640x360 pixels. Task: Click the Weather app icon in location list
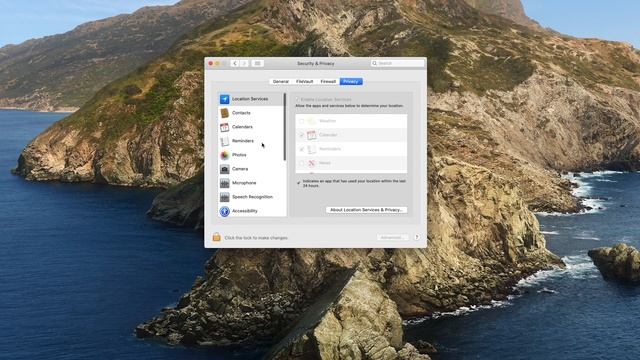point(311,121)
